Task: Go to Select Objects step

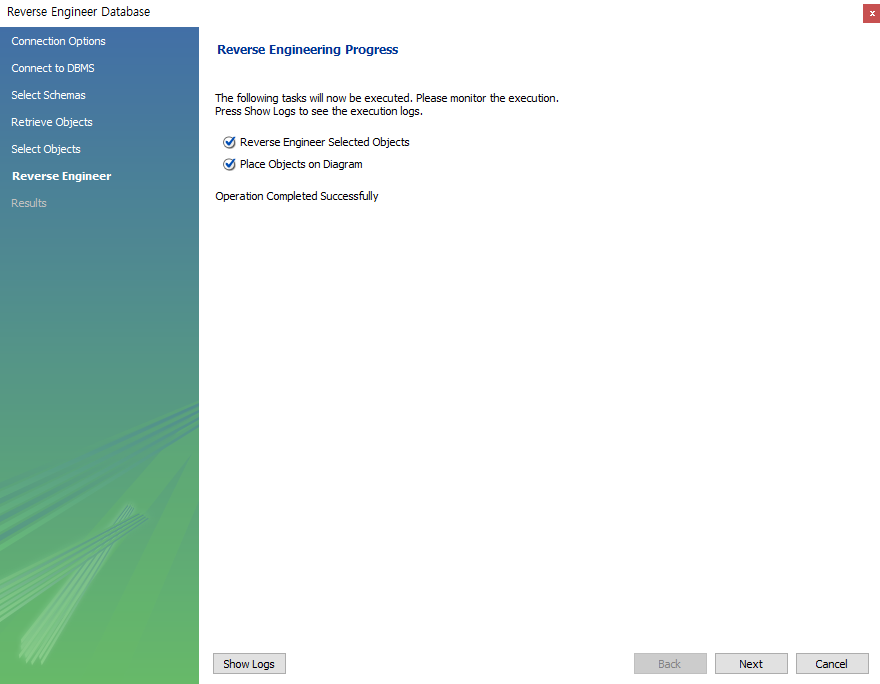Action: [46, 149]
